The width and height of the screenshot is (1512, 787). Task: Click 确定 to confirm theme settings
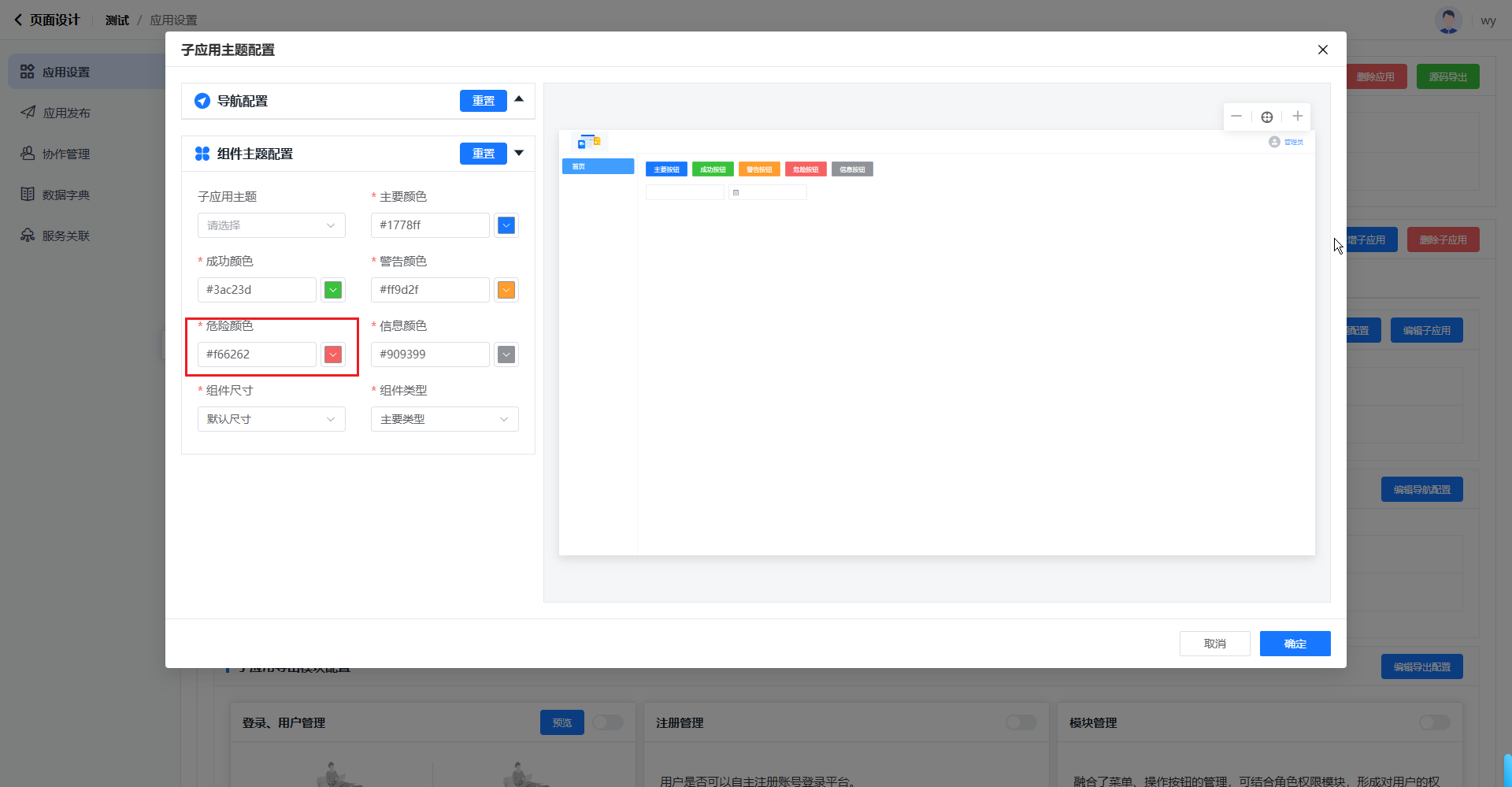[1295, 644]
